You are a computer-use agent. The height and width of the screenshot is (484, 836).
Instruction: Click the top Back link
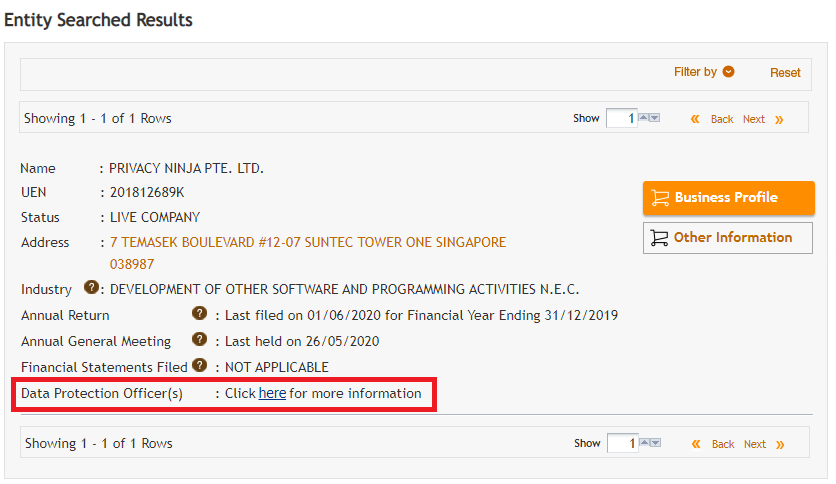click(722, 119)
